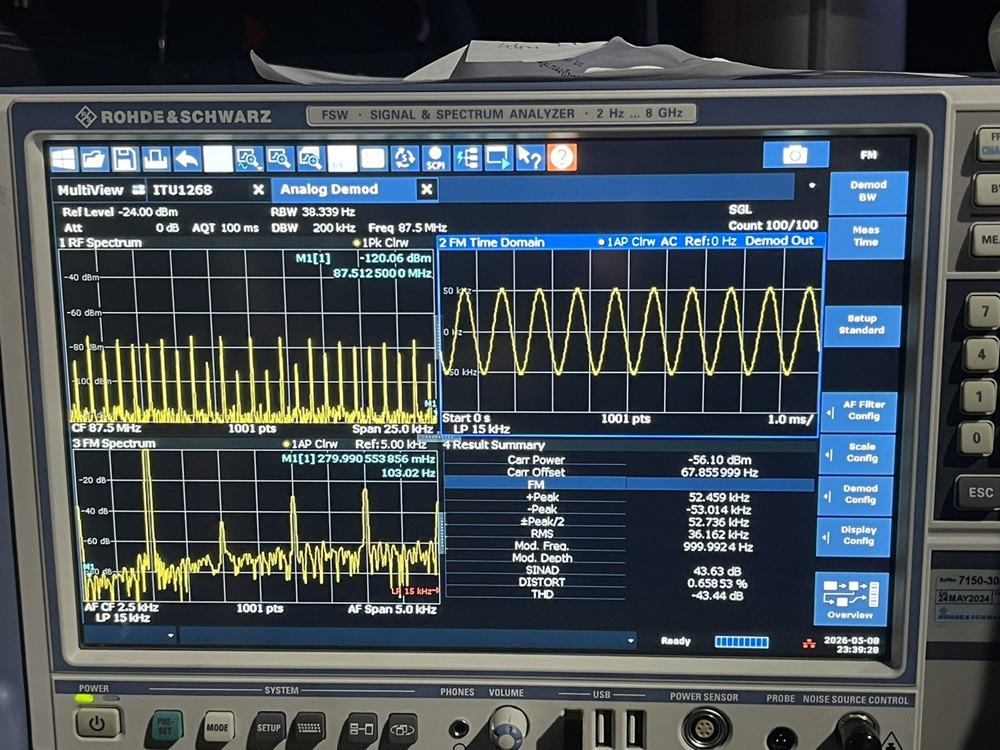Screen dimensions: 1000x750
Task: Open AF Filter Config softkey
Action: tap(860, 411)
